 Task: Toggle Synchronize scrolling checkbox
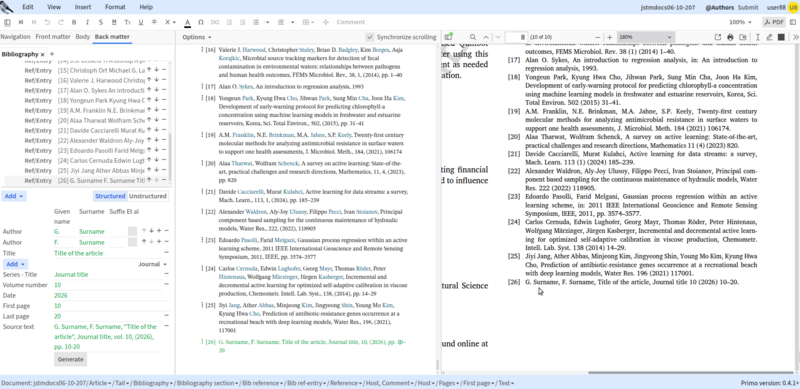pyautogui.click(x=369, y=37)
